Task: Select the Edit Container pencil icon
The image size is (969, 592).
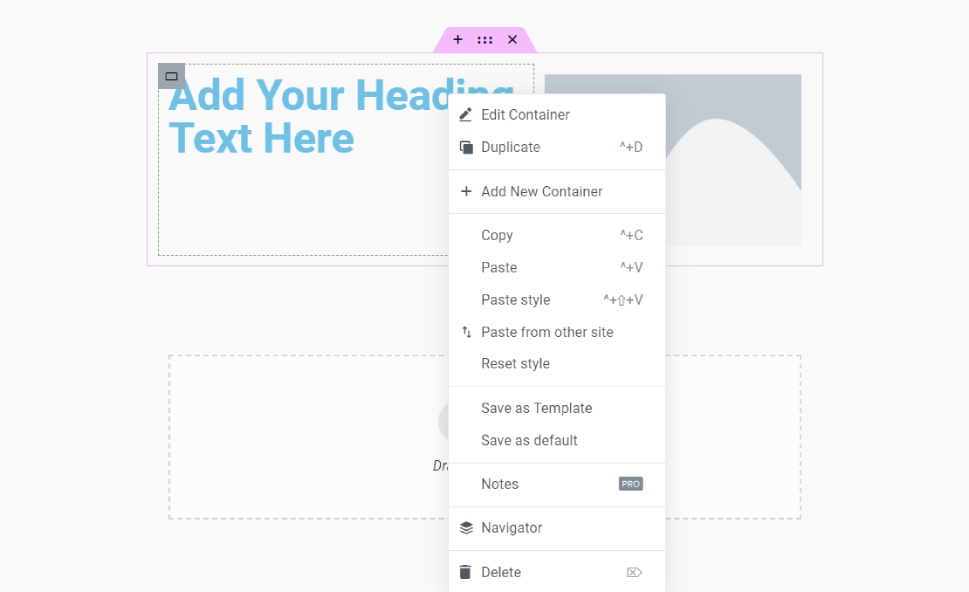Action: click(x=465, y=114)
